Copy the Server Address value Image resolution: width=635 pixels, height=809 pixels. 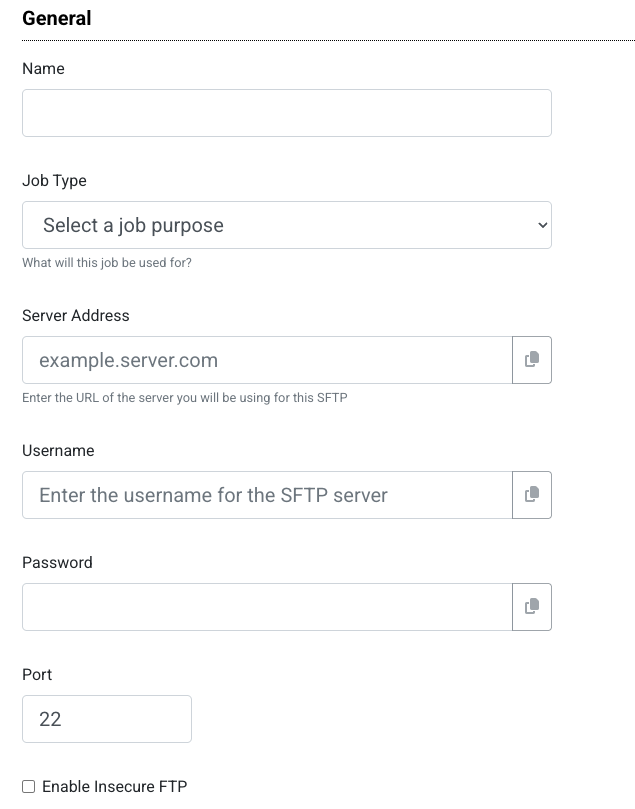point(532,360)
